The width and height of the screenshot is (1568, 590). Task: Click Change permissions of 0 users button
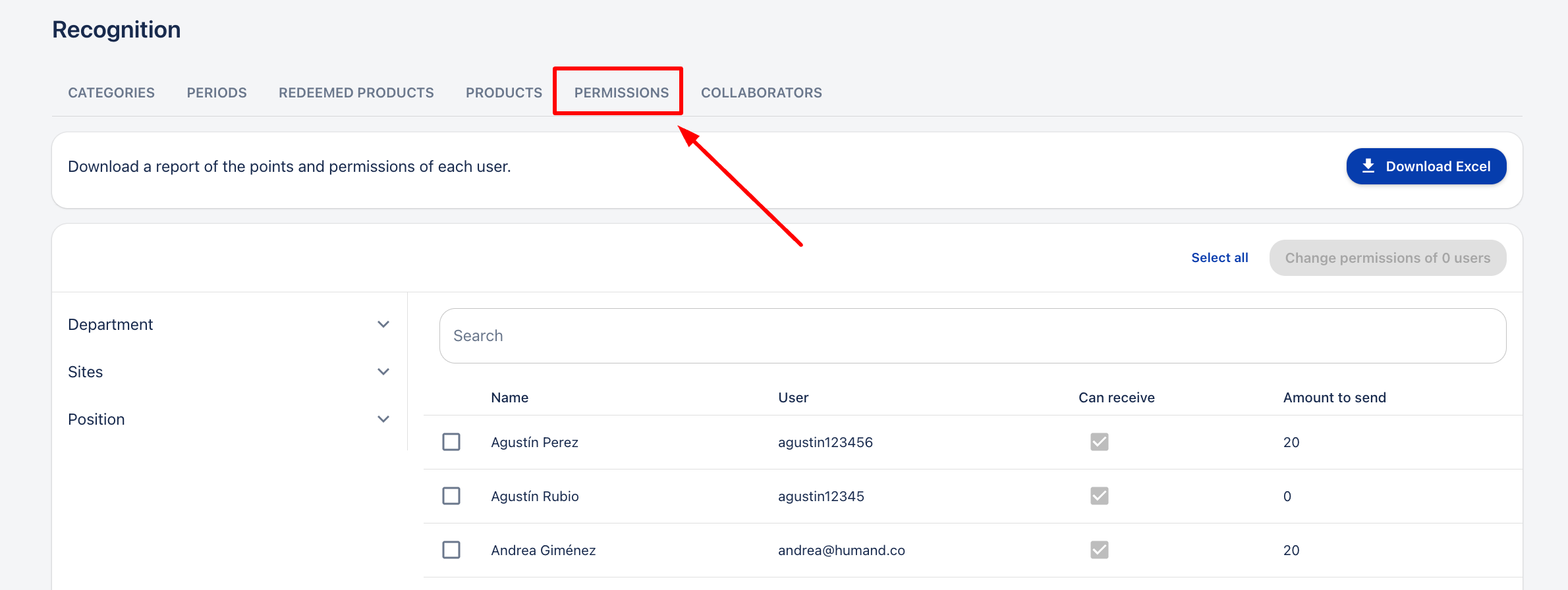coord(1387,257)
